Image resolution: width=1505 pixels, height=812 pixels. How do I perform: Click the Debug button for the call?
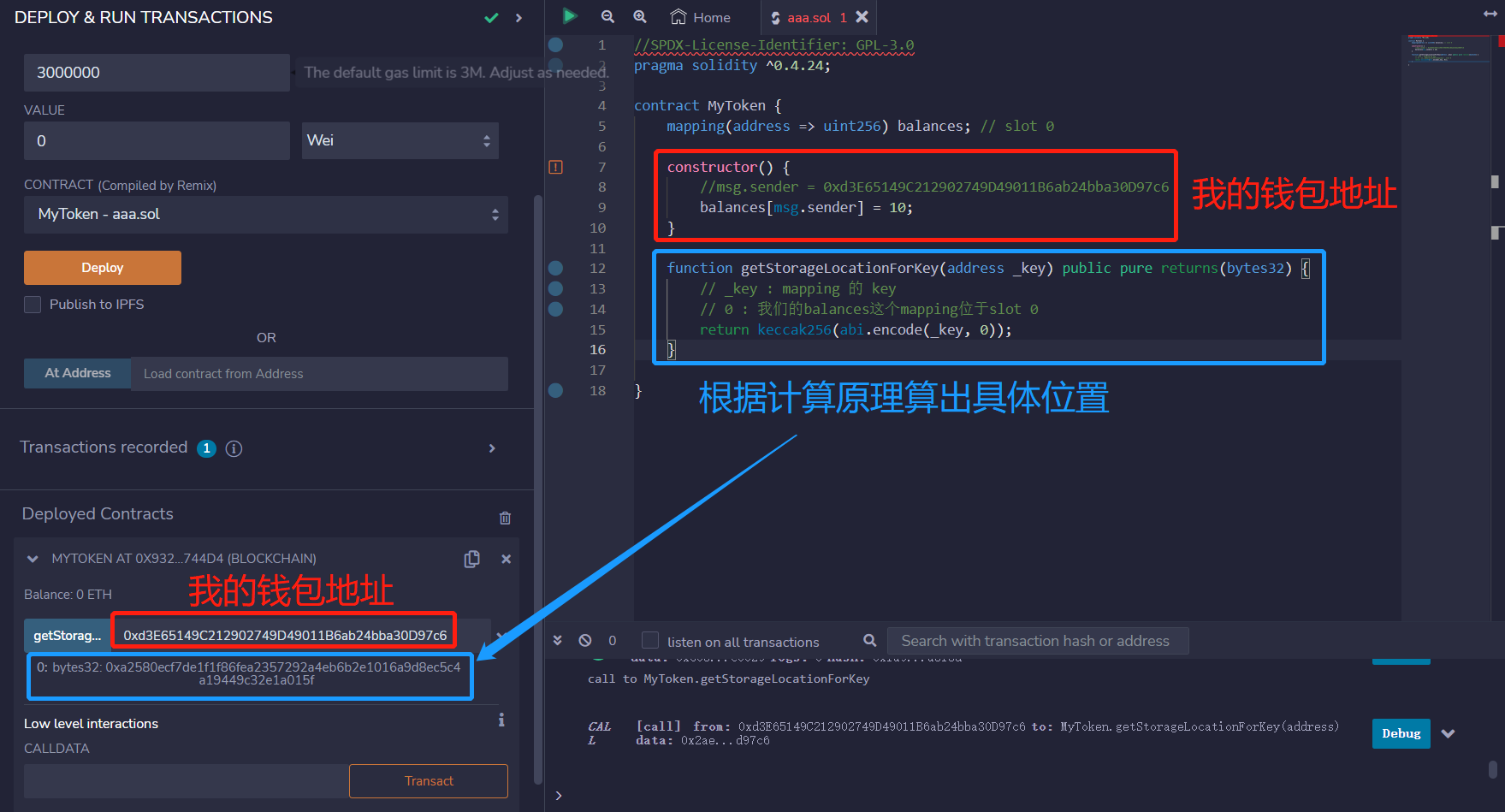click(x=1401, y=733)
